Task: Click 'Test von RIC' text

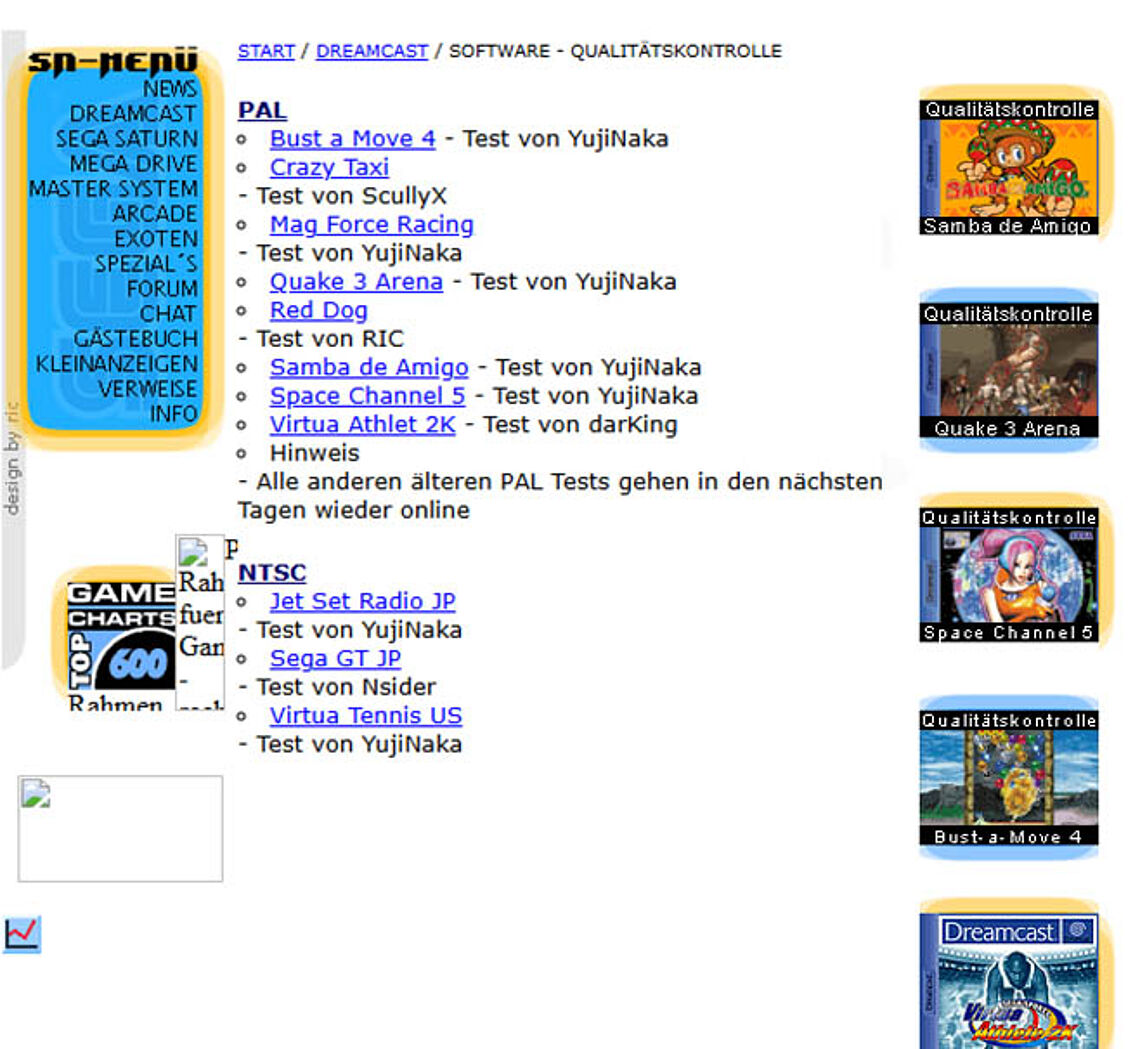Action: pos(329,339)
